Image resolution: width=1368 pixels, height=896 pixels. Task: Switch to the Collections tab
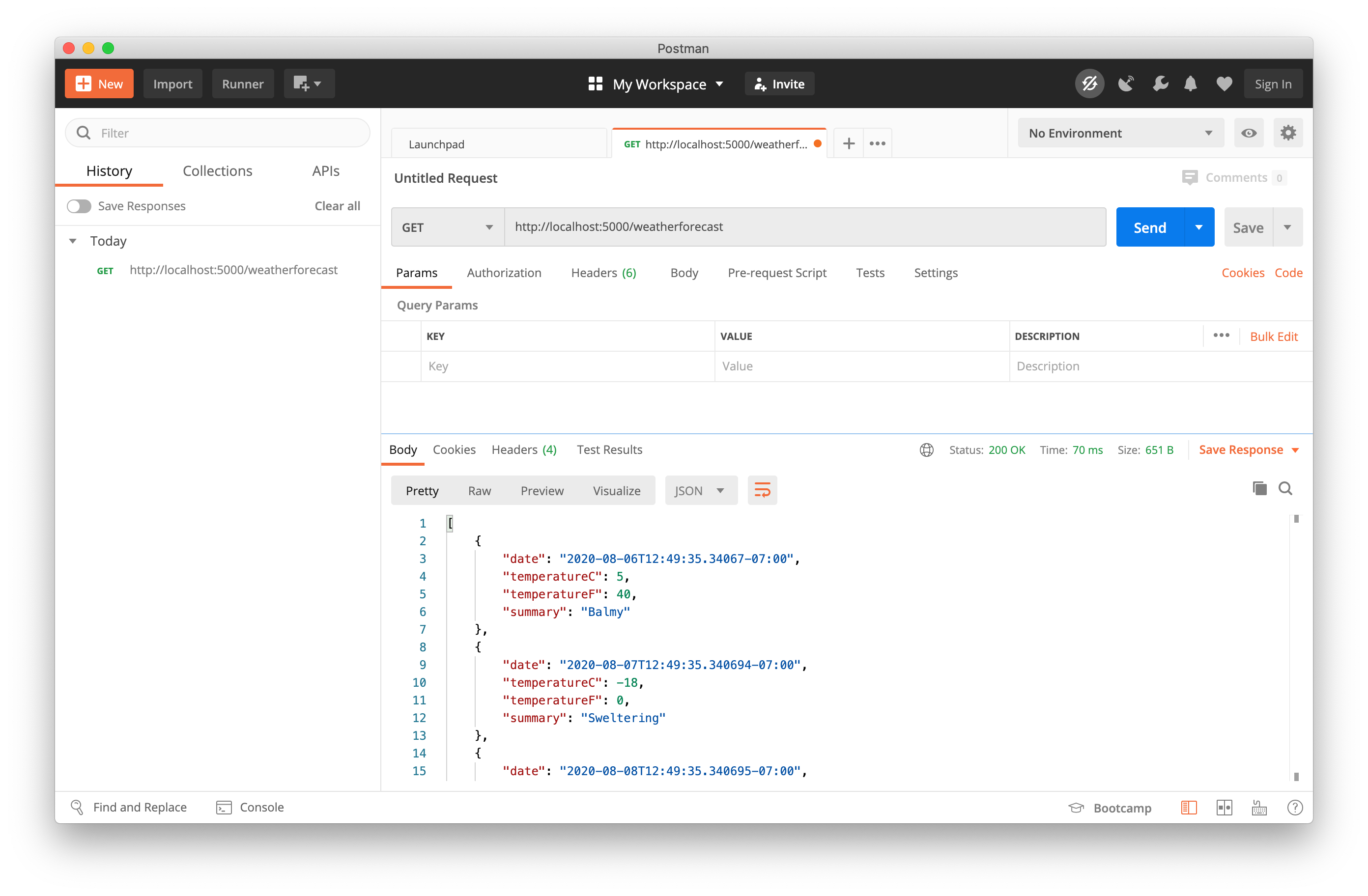click(217, 170)
